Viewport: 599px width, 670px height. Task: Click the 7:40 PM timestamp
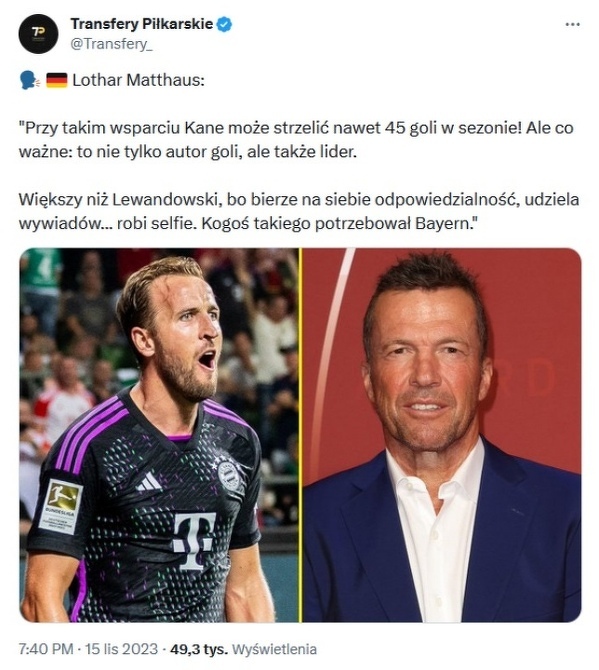pyautogui.click(x=46, y=649)
